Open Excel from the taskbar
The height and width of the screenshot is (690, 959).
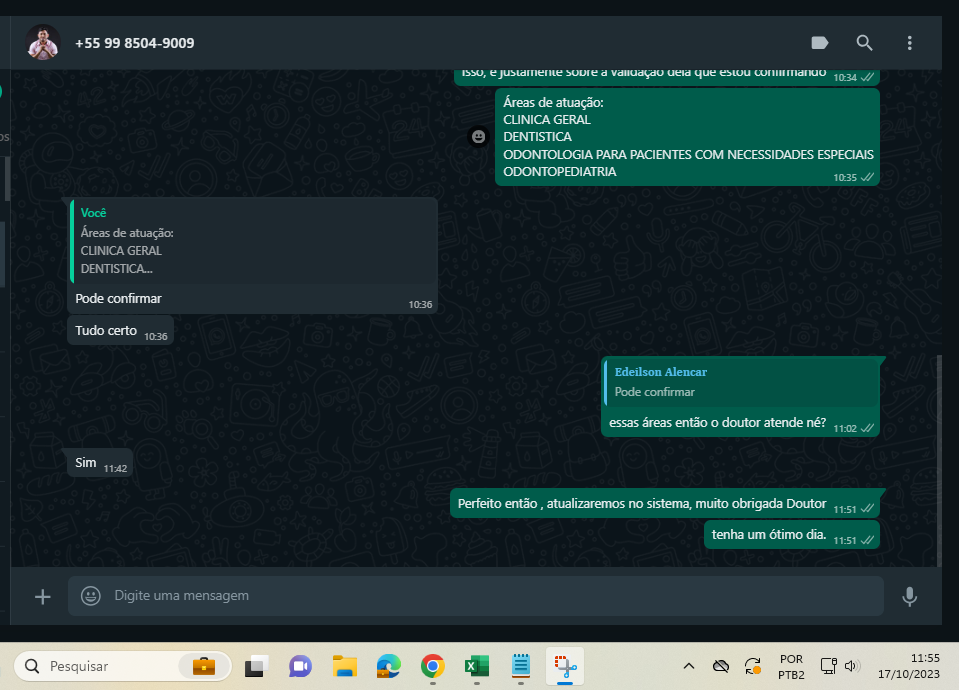[x=476, y=666]
